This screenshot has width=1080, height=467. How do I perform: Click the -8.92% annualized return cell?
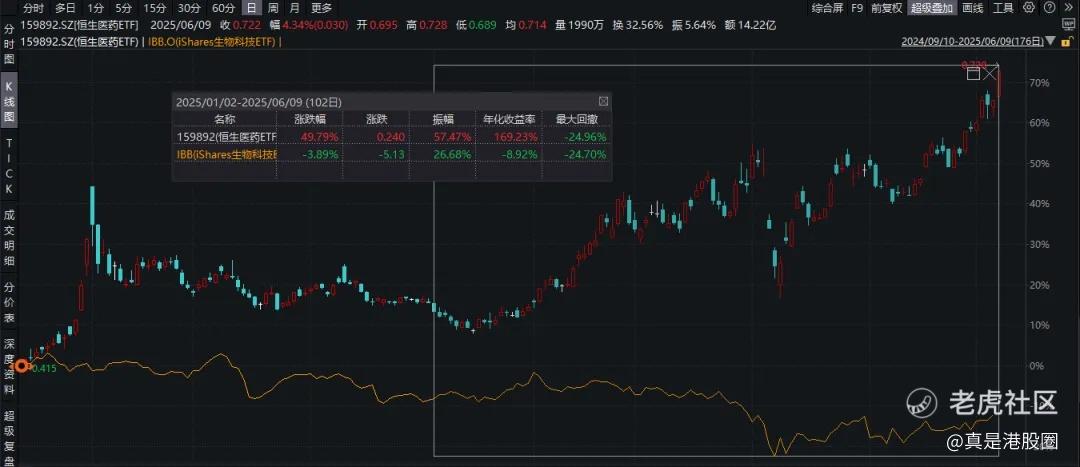coord(521,154)
